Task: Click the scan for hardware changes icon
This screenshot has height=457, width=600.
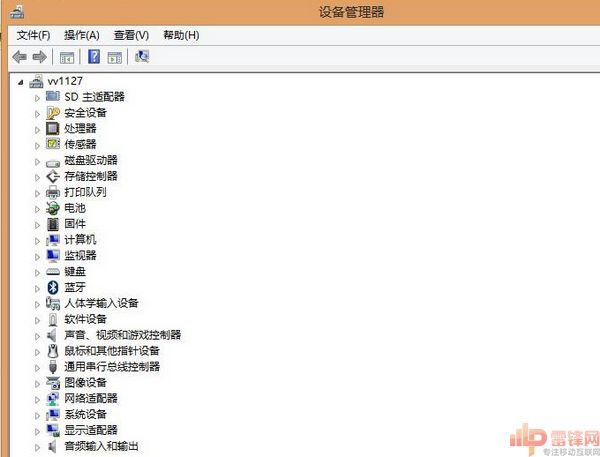Action: coord(142,56)
